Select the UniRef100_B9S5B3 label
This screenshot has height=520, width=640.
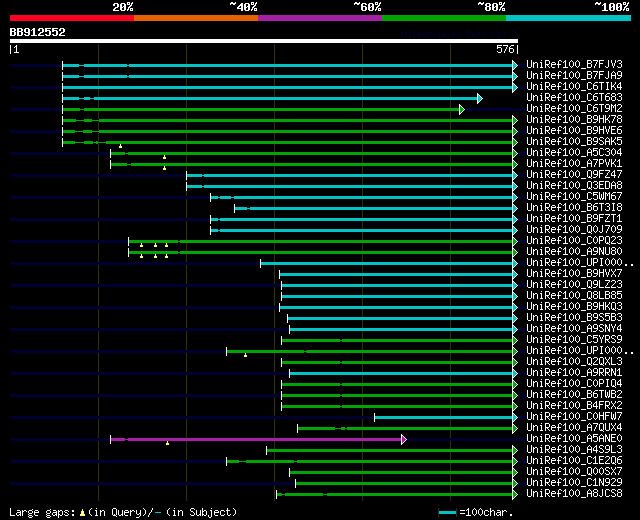point(574,318)
